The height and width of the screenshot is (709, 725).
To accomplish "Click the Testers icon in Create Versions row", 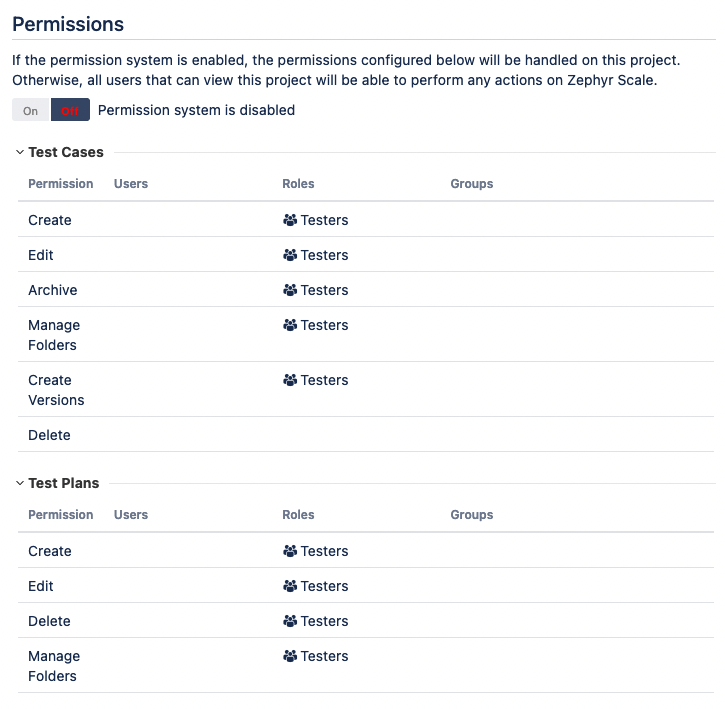I will [x=290, y=380].
